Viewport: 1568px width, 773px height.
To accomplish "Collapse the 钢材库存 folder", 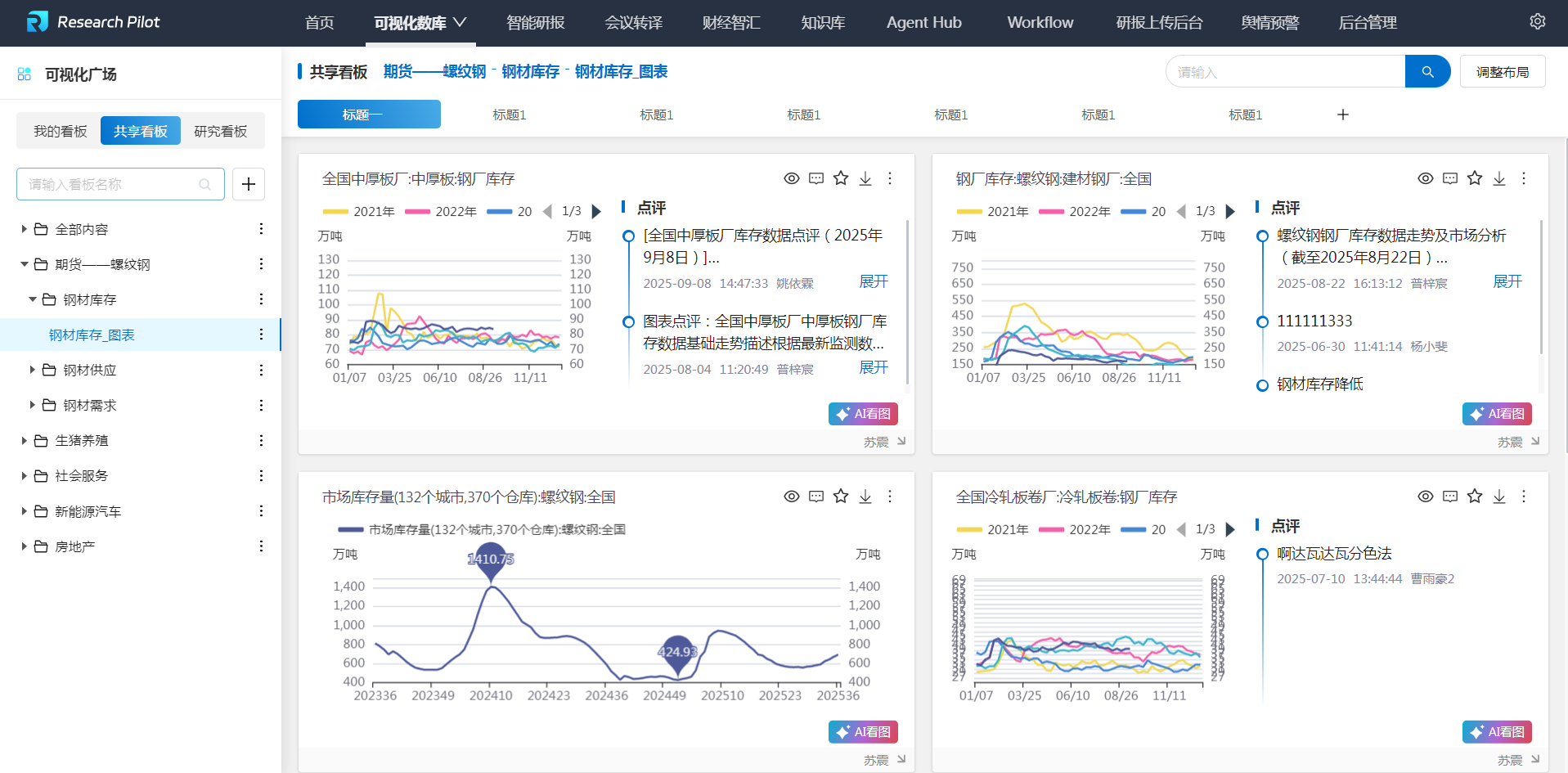I will coord(33,300).
